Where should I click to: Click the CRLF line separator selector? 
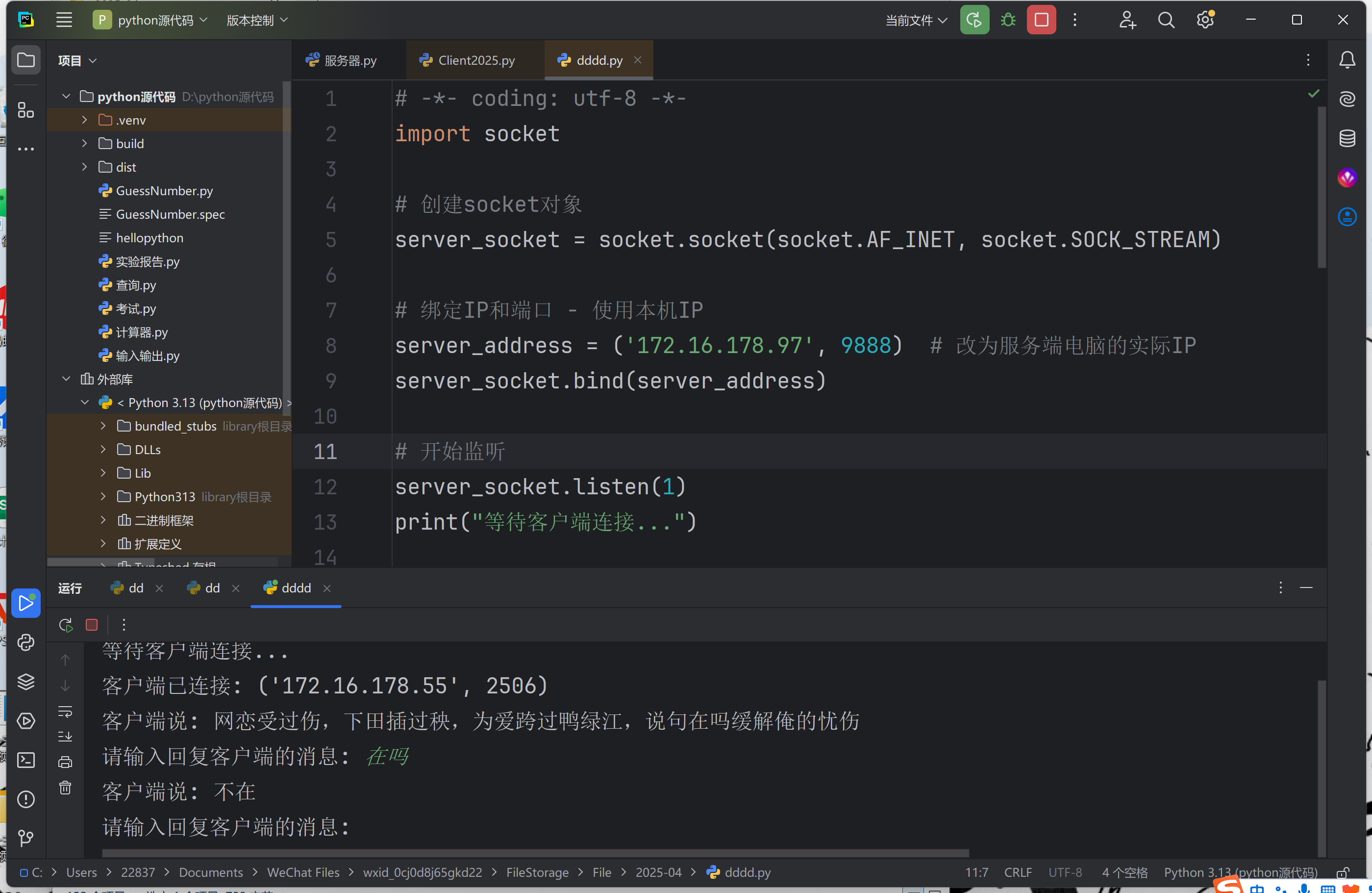click(x=1018, y=872)
